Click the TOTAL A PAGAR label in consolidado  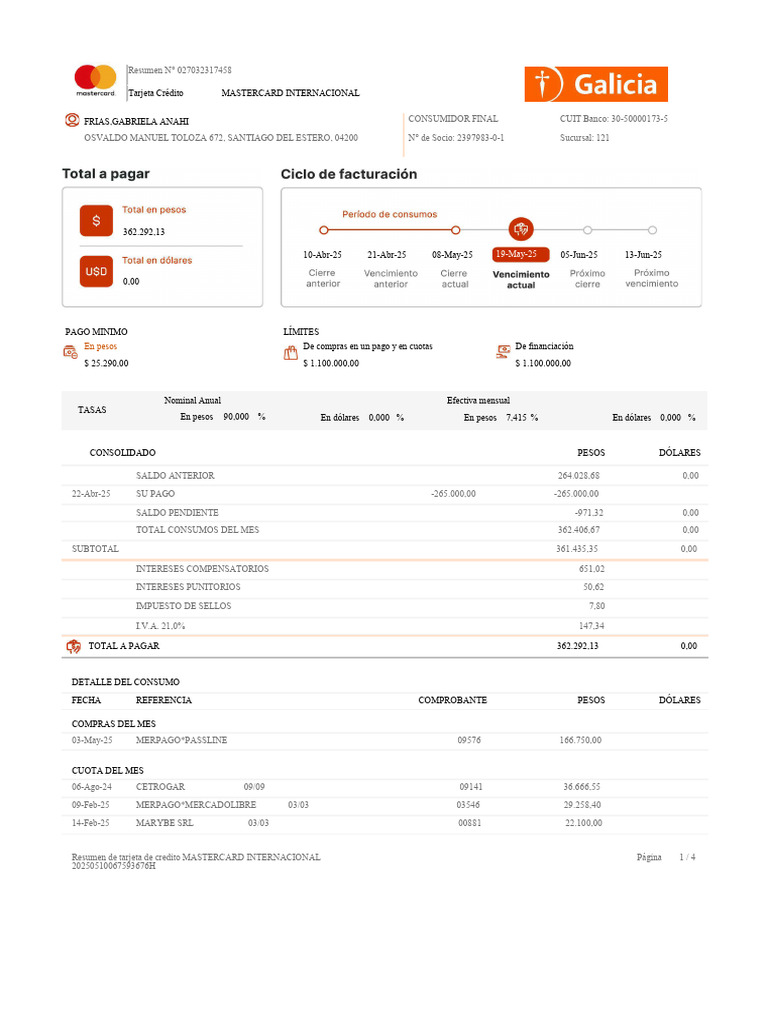click(124, 646)
